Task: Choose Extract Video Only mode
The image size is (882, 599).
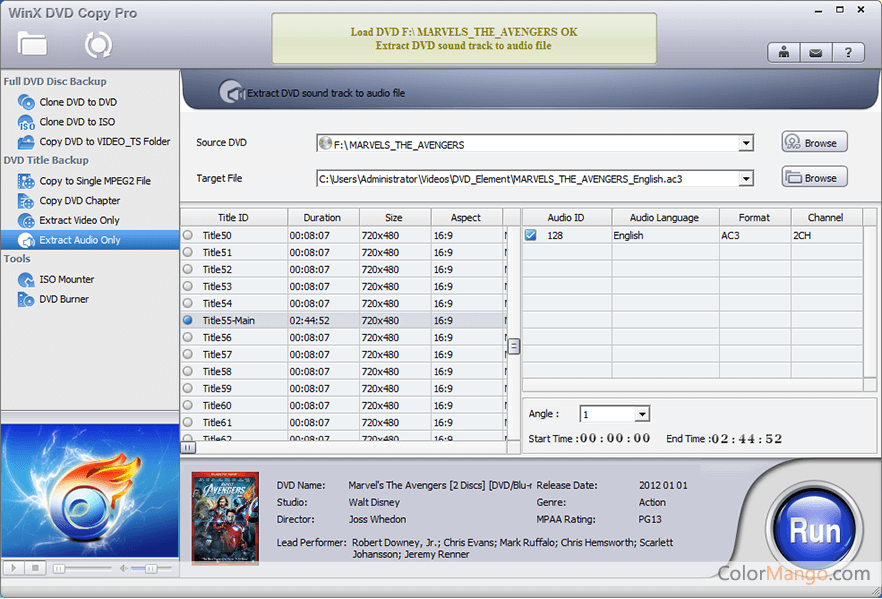Action: point(79,220)
